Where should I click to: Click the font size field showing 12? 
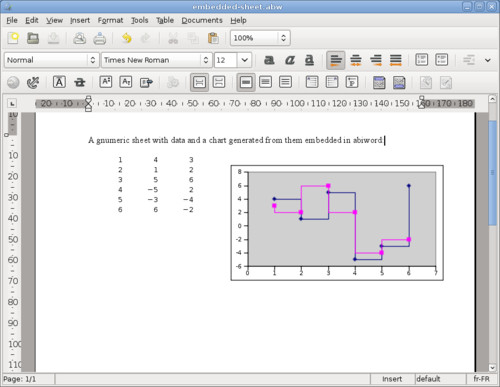225,60
